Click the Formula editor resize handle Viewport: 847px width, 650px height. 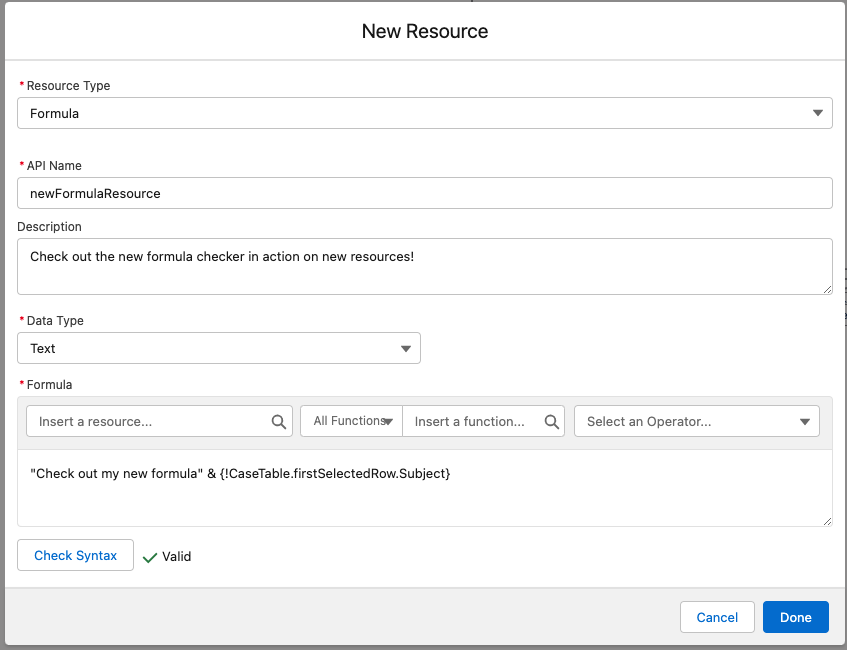coord(826,520)
